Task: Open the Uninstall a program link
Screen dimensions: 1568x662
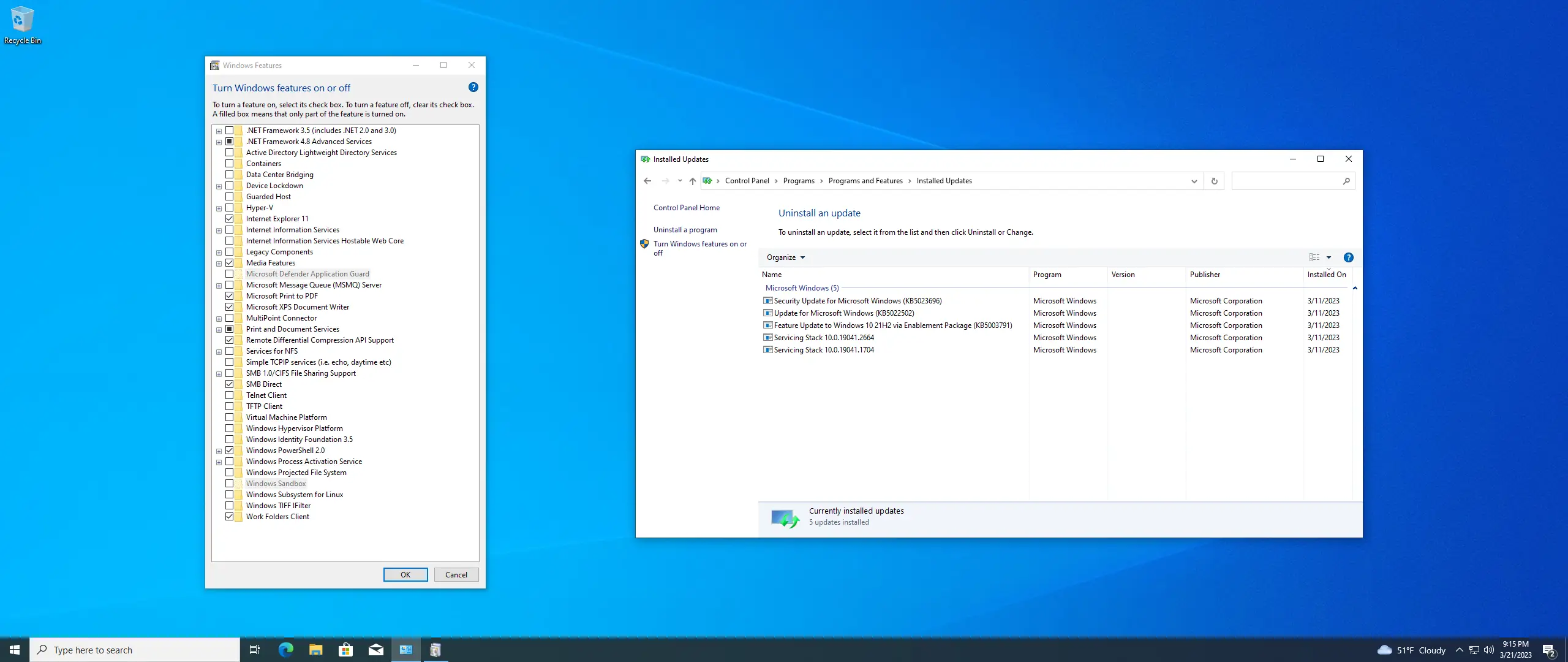Action: click(685, 230)
